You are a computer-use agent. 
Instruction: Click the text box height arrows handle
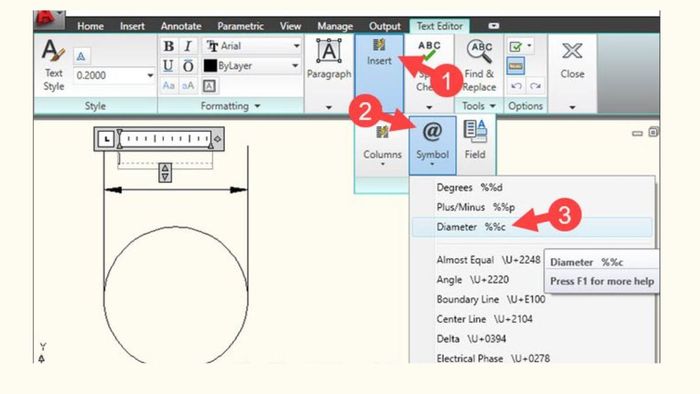click(165, 173)
